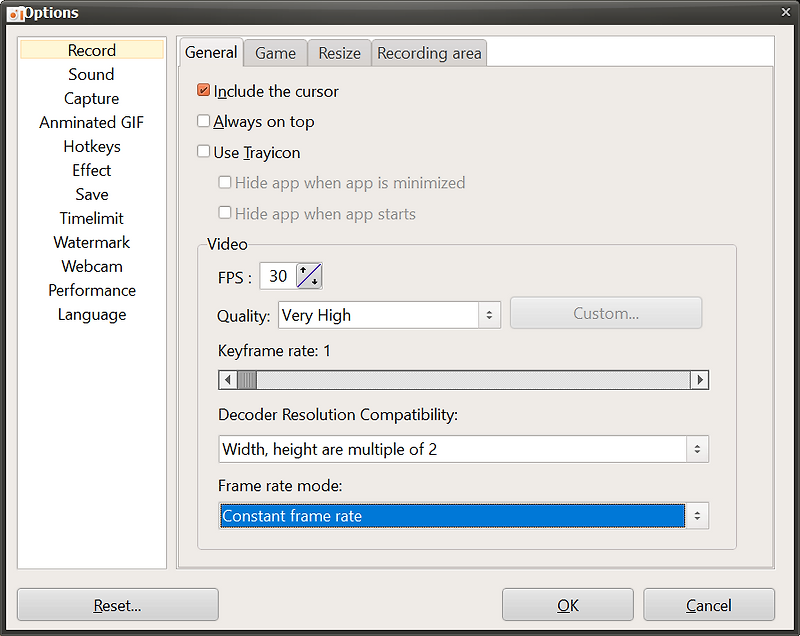800x636 pixels.
Task: Open the Anminated GIF options
Action: click(91, 122)
